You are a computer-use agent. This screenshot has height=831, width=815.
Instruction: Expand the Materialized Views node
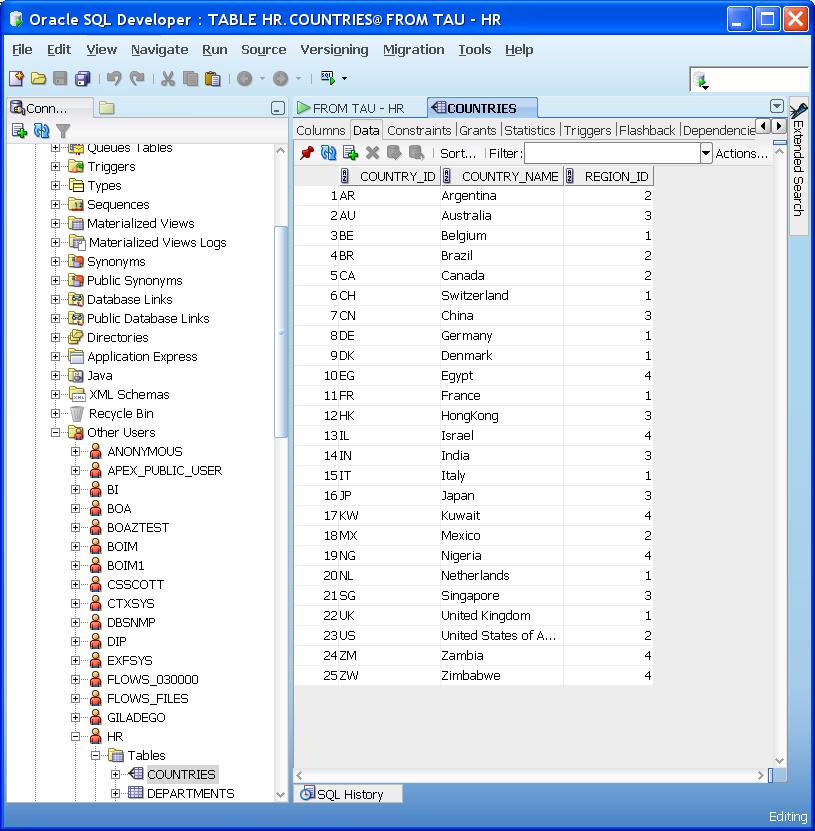click(55, 224)
